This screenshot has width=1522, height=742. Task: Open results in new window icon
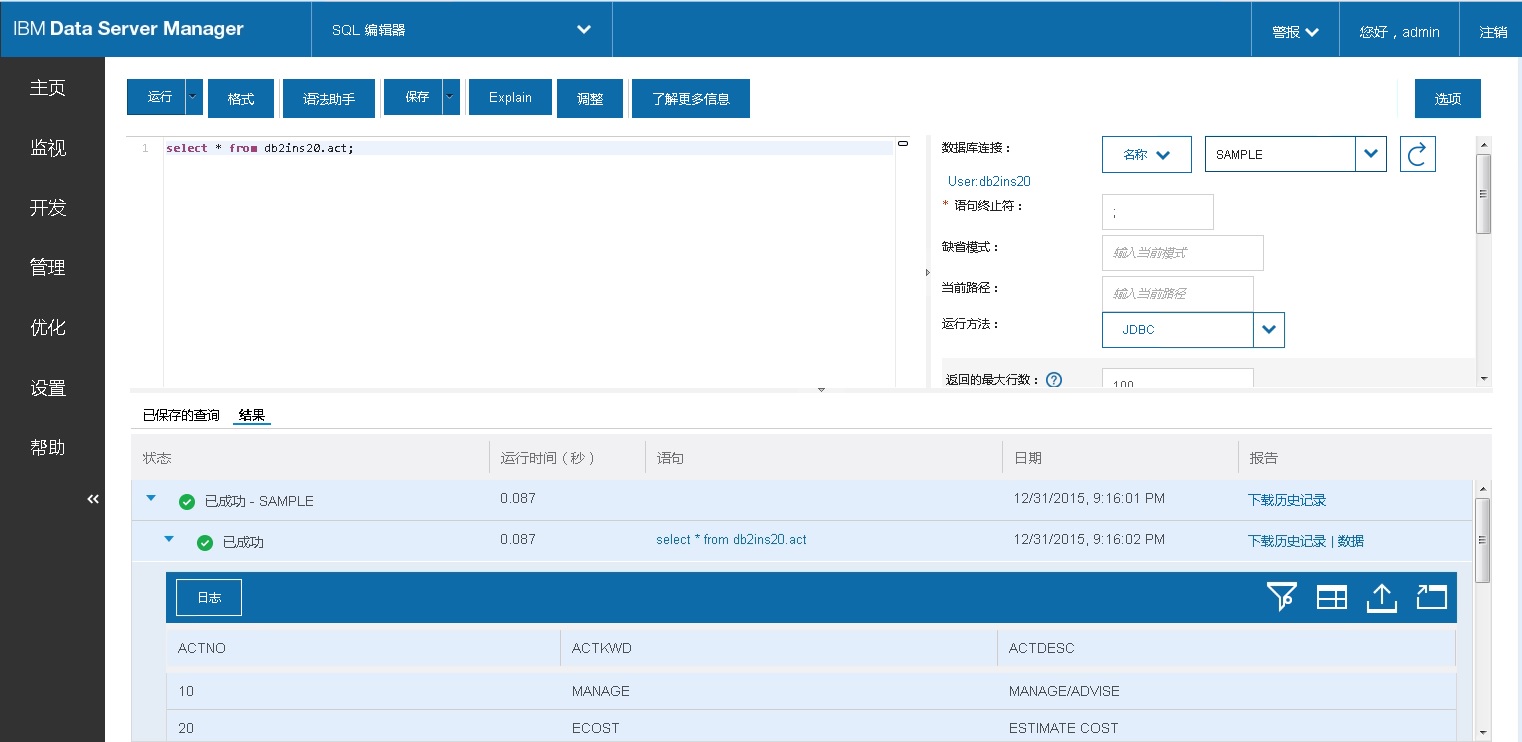1431,597
